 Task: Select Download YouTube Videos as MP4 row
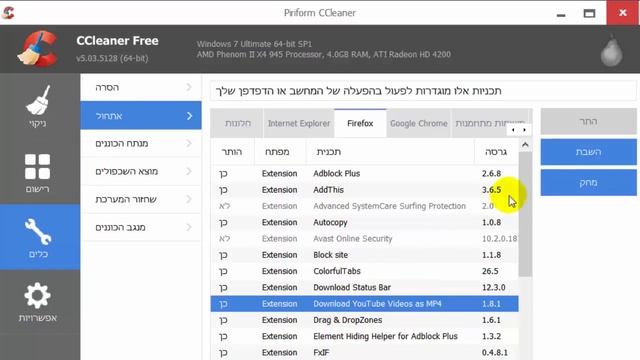(x=364, y=304)
